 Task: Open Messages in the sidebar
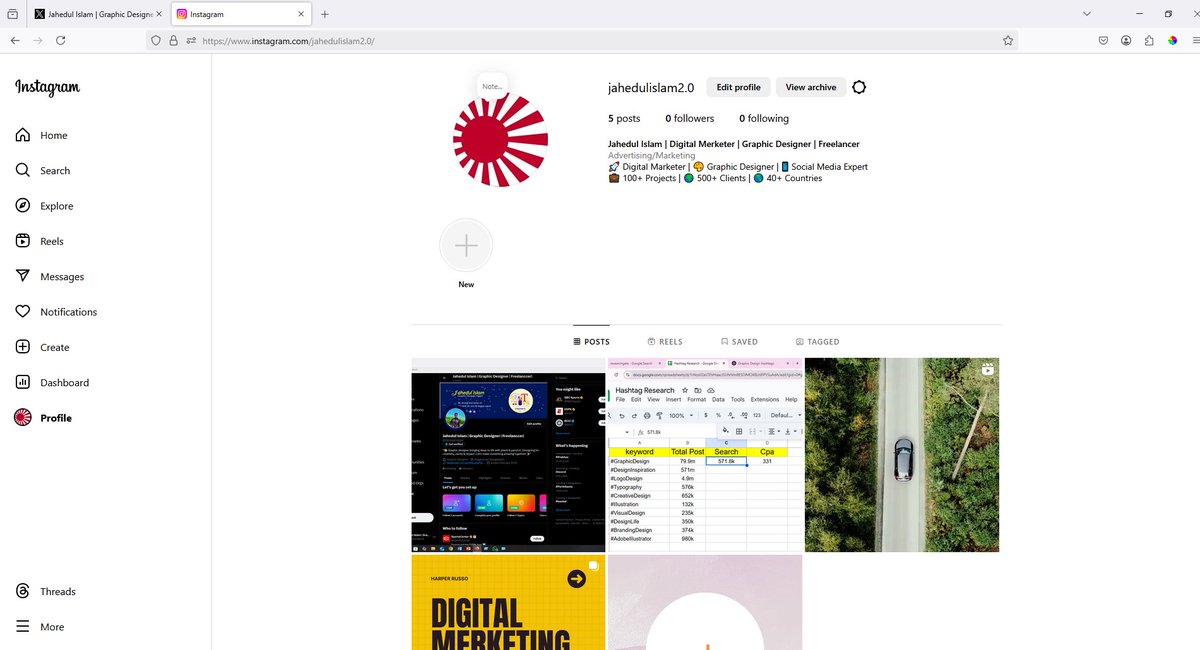point(49,277)
